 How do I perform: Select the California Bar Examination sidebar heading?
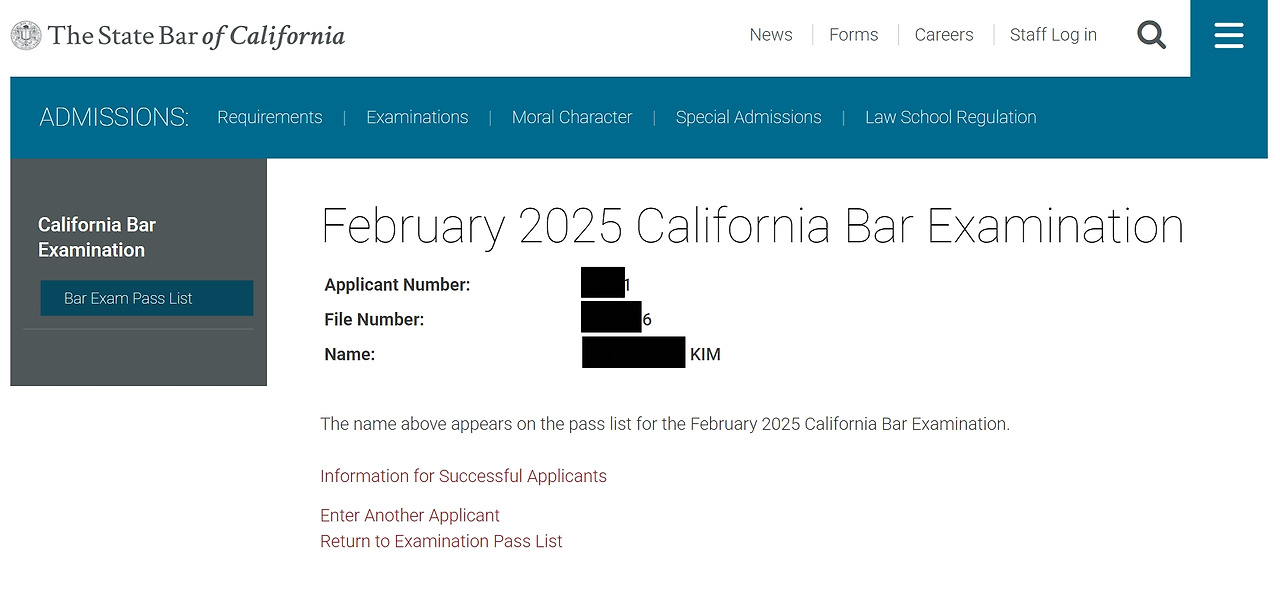coord(97,237)
